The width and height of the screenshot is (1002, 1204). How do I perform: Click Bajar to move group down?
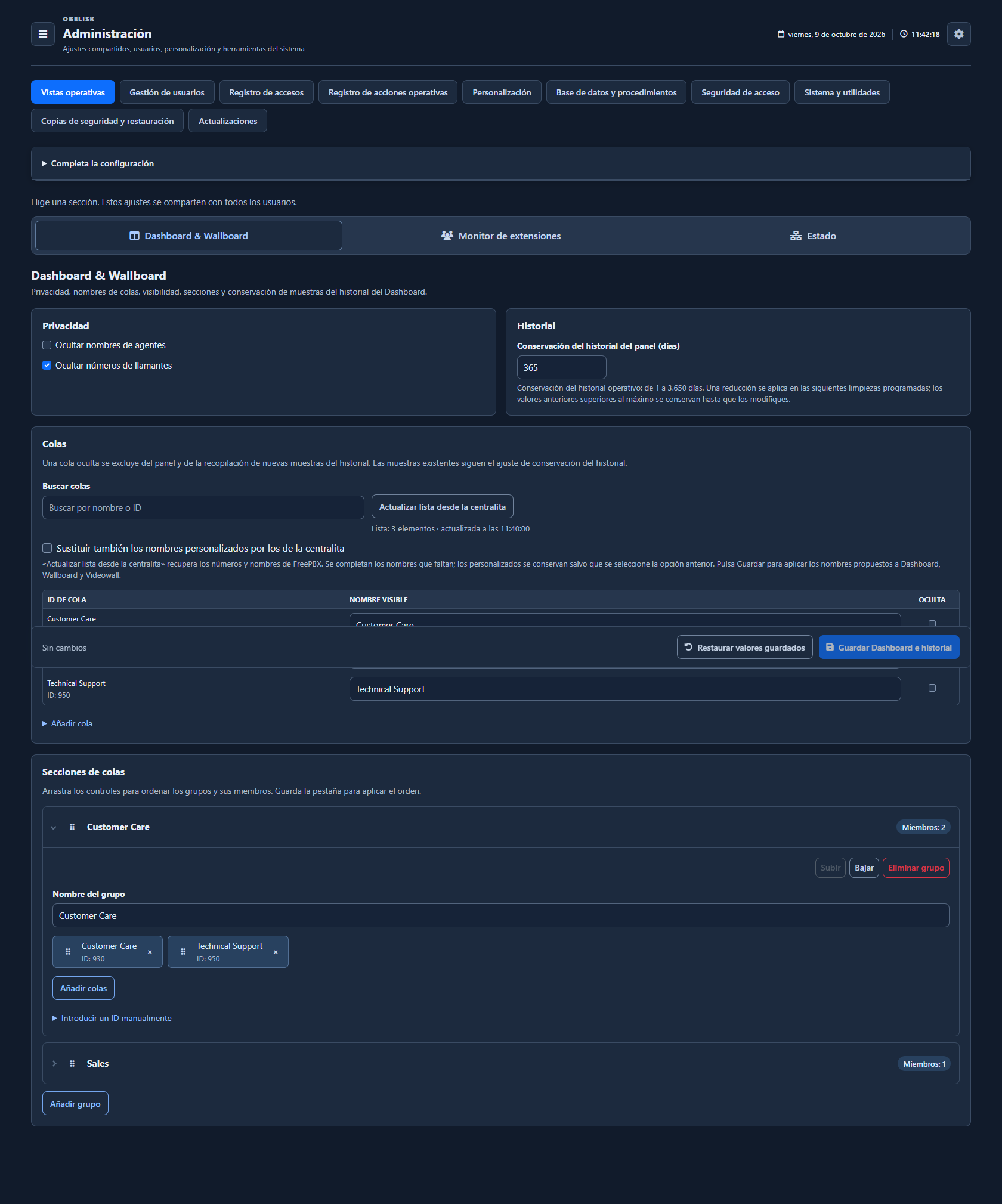(864, 868)
